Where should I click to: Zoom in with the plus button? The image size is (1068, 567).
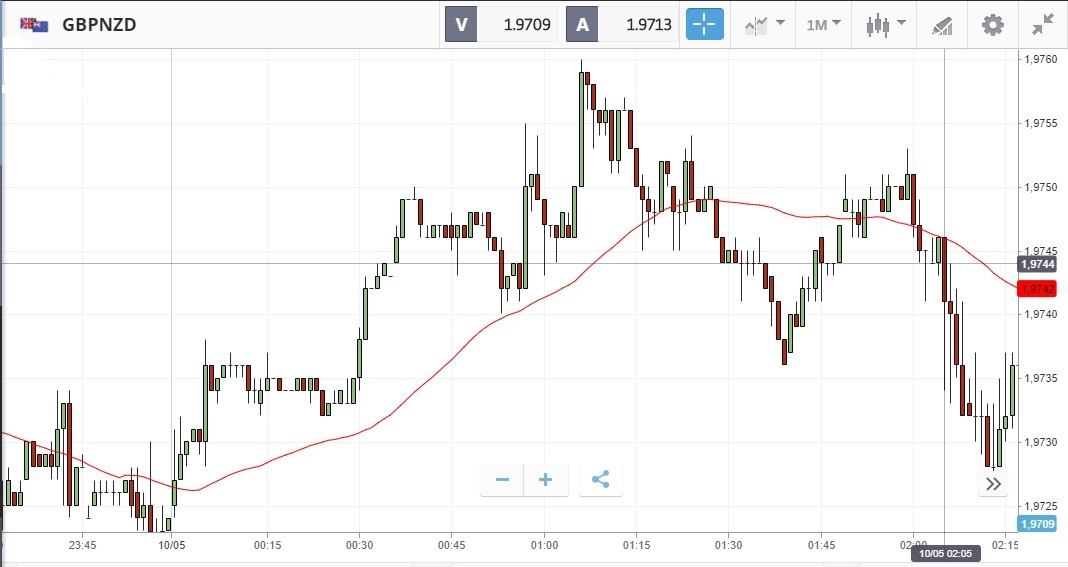pyautogui.click(x=546, y=480)
